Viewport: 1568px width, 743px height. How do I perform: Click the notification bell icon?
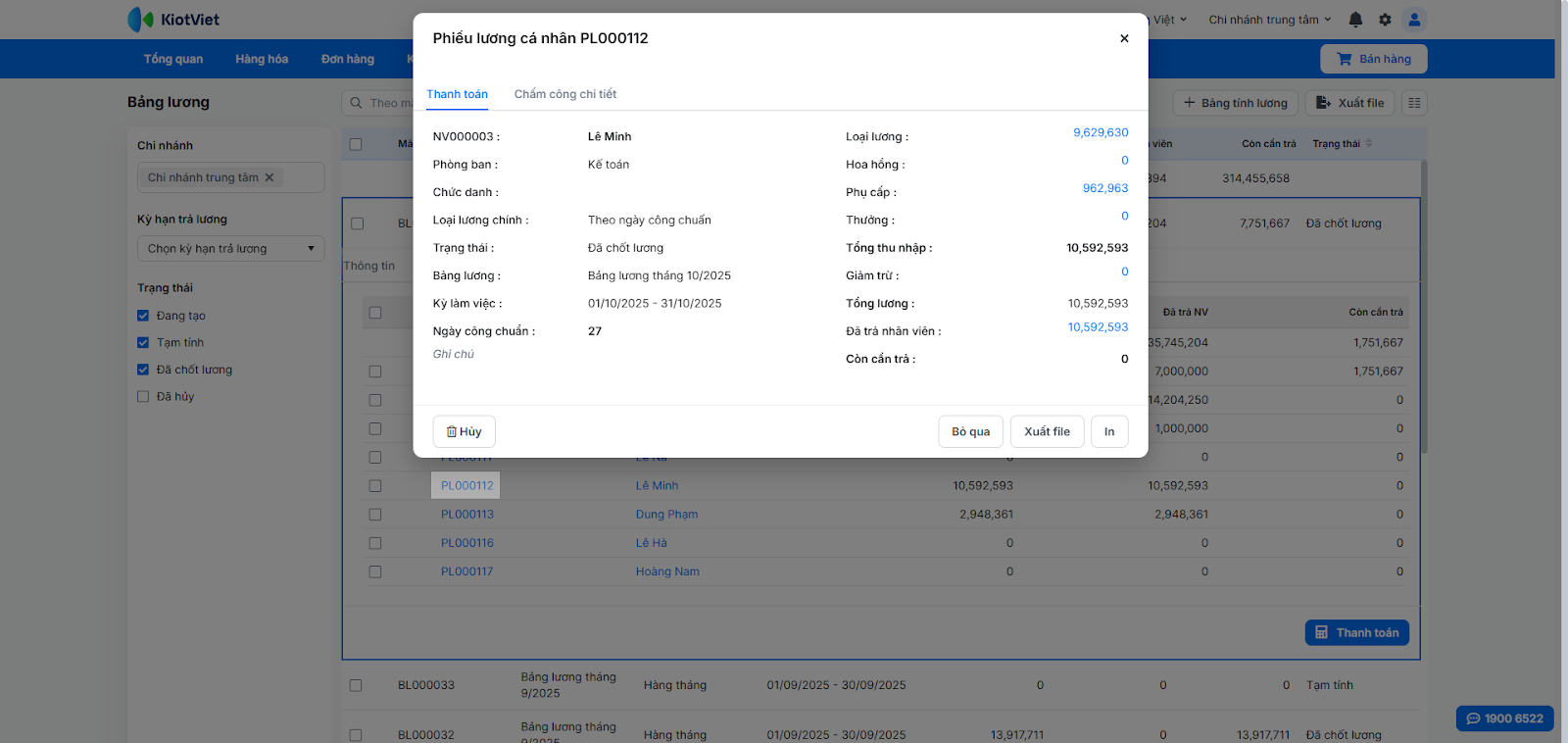point(1355,20)
